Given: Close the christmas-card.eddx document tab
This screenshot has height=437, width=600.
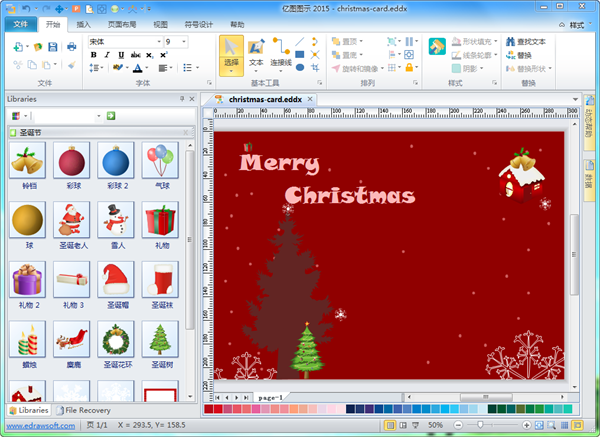Looking at the screenshot, I should pyautogui.click(x=310, y=99).
